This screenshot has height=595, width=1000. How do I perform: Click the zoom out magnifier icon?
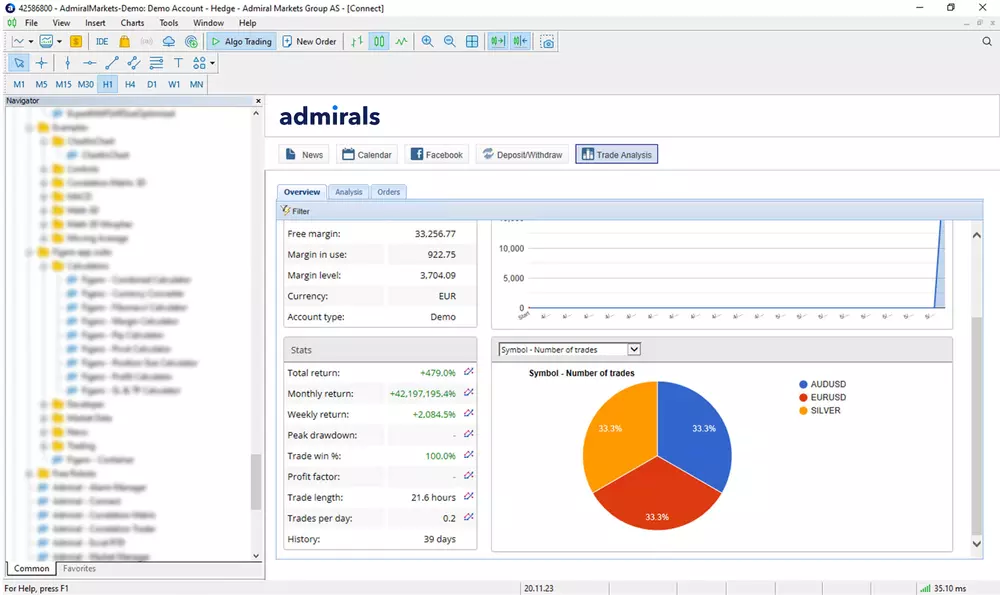pyautogui.click(x=449, y=42)
